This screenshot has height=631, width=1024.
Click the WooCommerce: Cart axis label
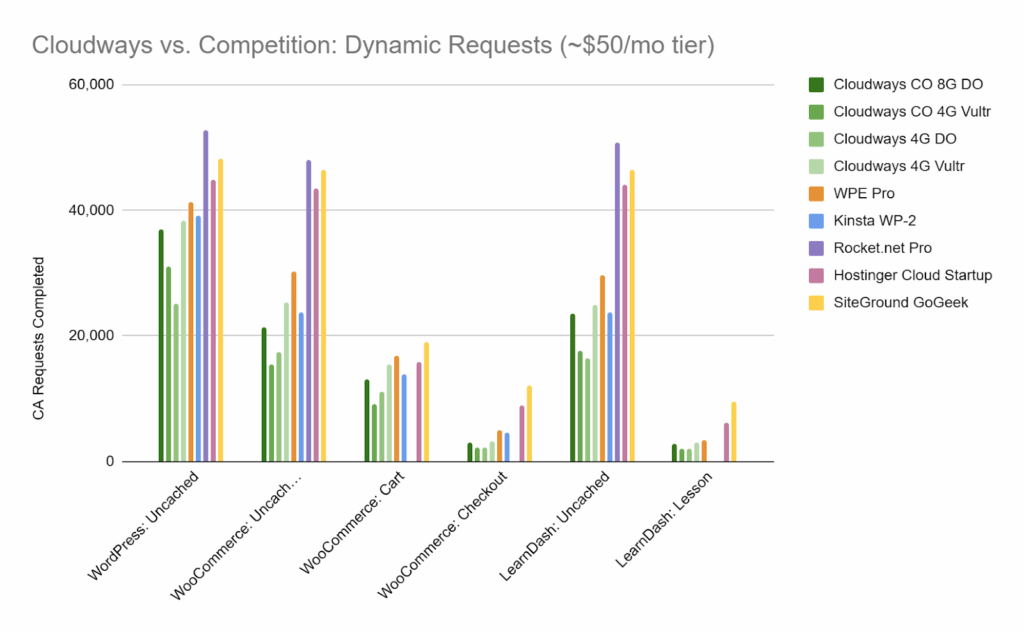pyautogui.click(x=349, y=522)
